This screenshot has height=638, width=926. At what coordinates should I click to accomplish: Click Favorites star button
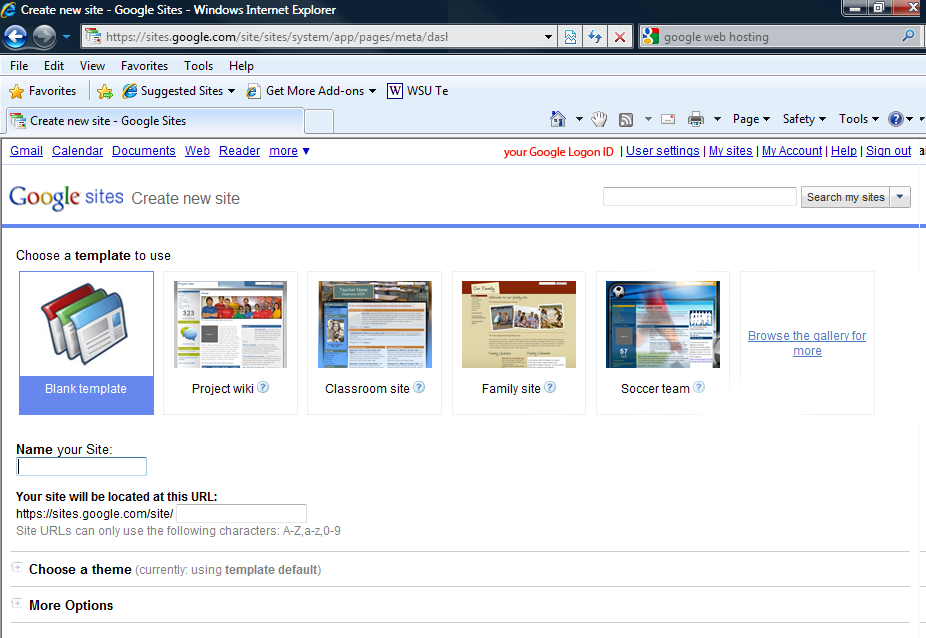tap(43, 91)
